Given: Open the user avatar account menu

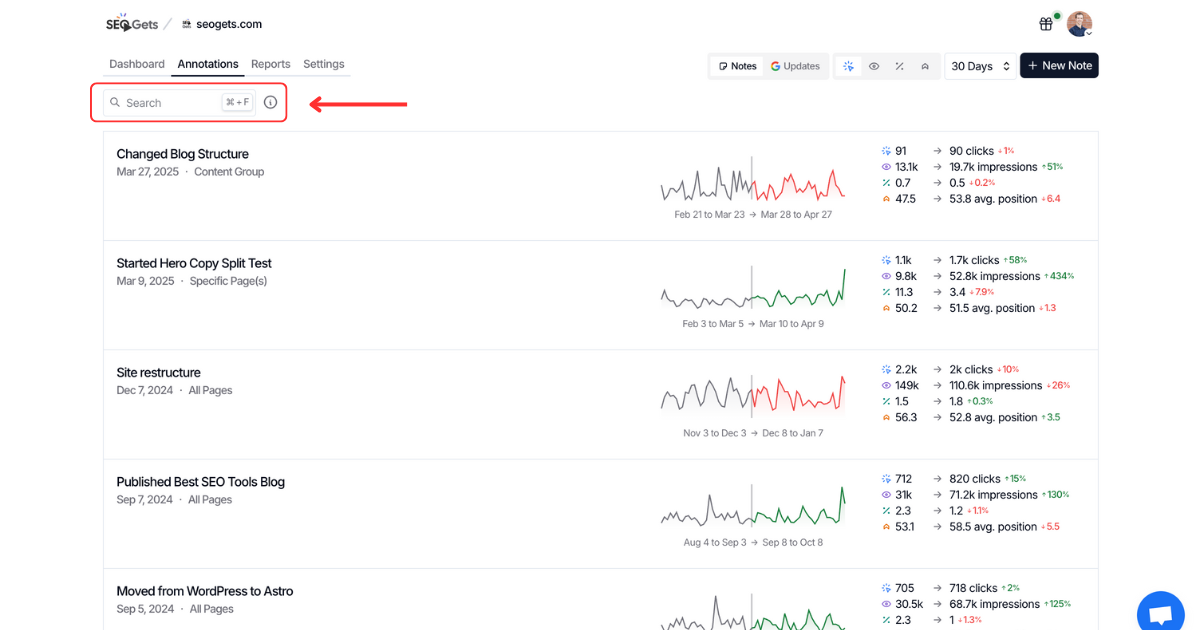Looking at the screenshot, I should click(x=1079, y=24).
